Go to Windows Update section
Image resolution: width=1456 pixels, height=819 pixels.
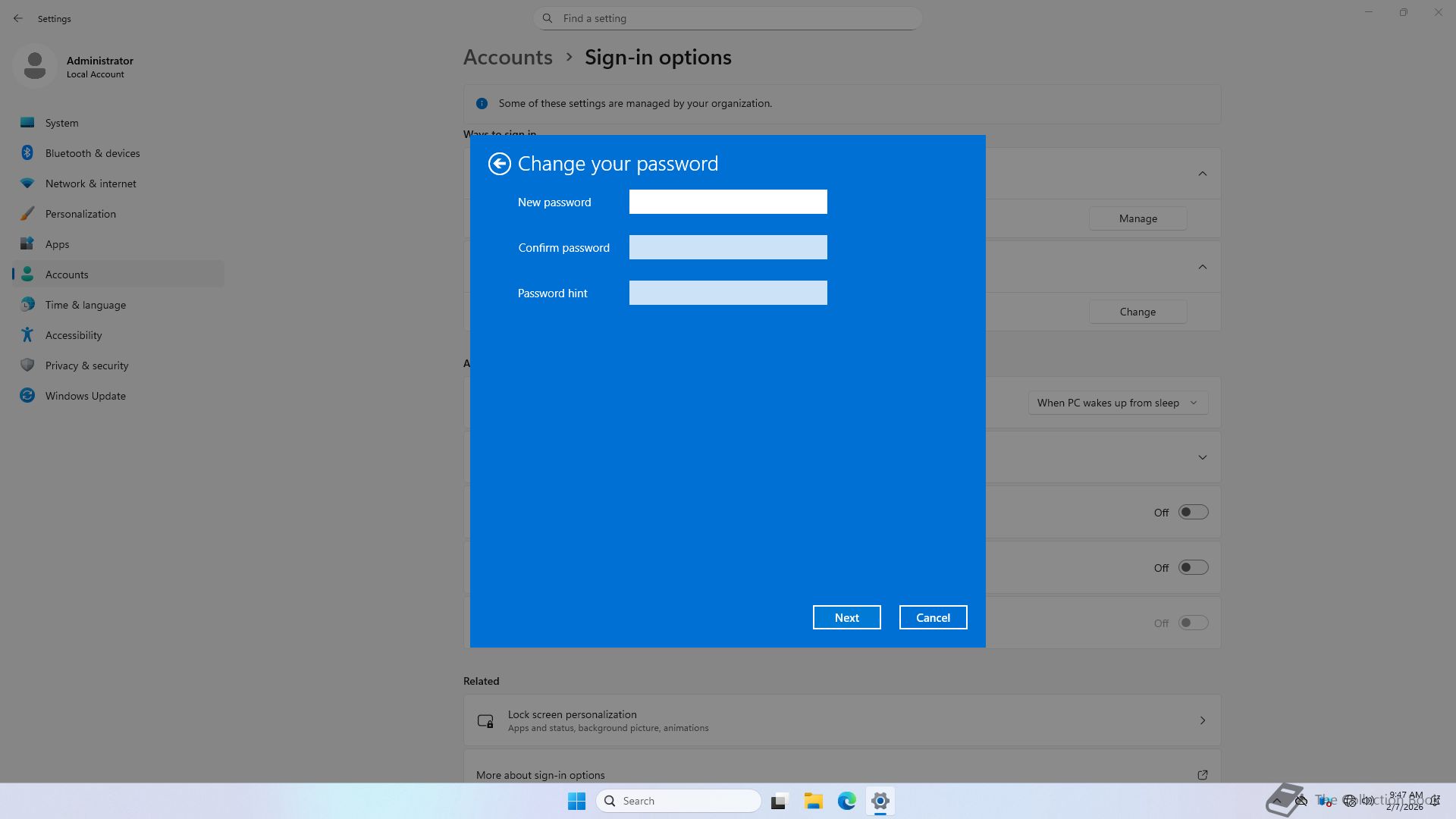(x=85, y=396)
